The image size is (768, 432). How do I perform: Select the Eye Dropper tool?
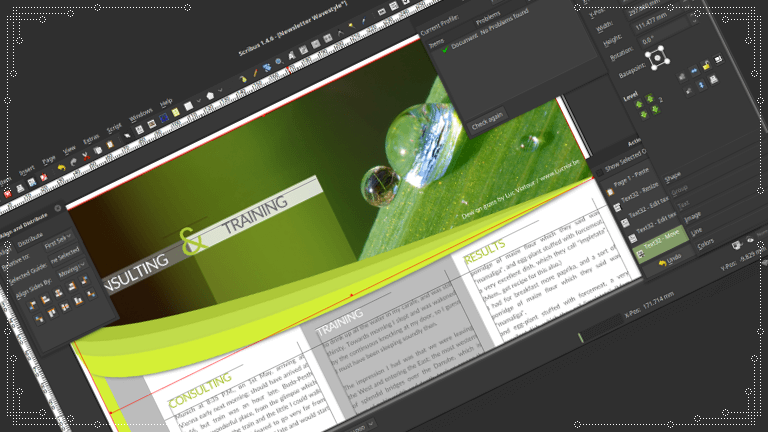click(363, 21)
